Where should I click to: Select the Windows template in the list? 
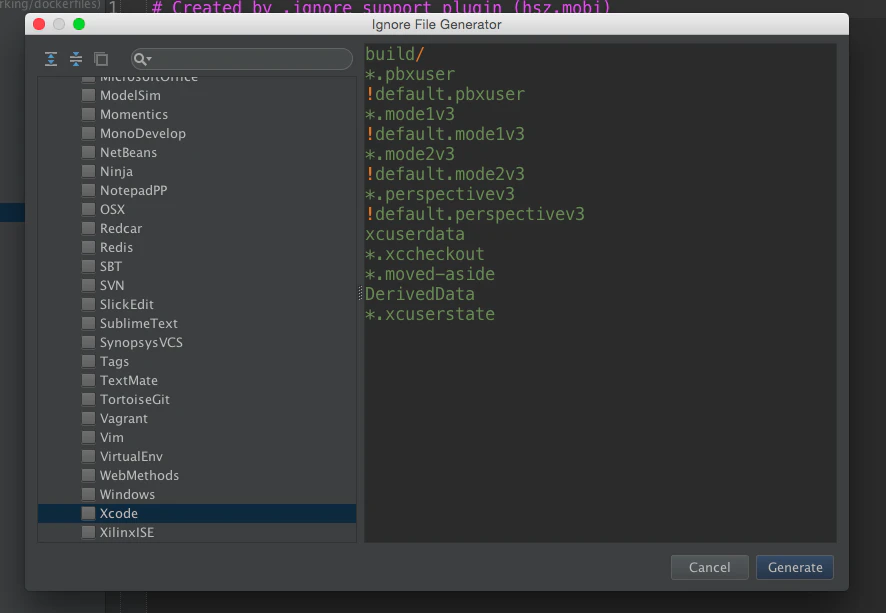pos(197,494)
